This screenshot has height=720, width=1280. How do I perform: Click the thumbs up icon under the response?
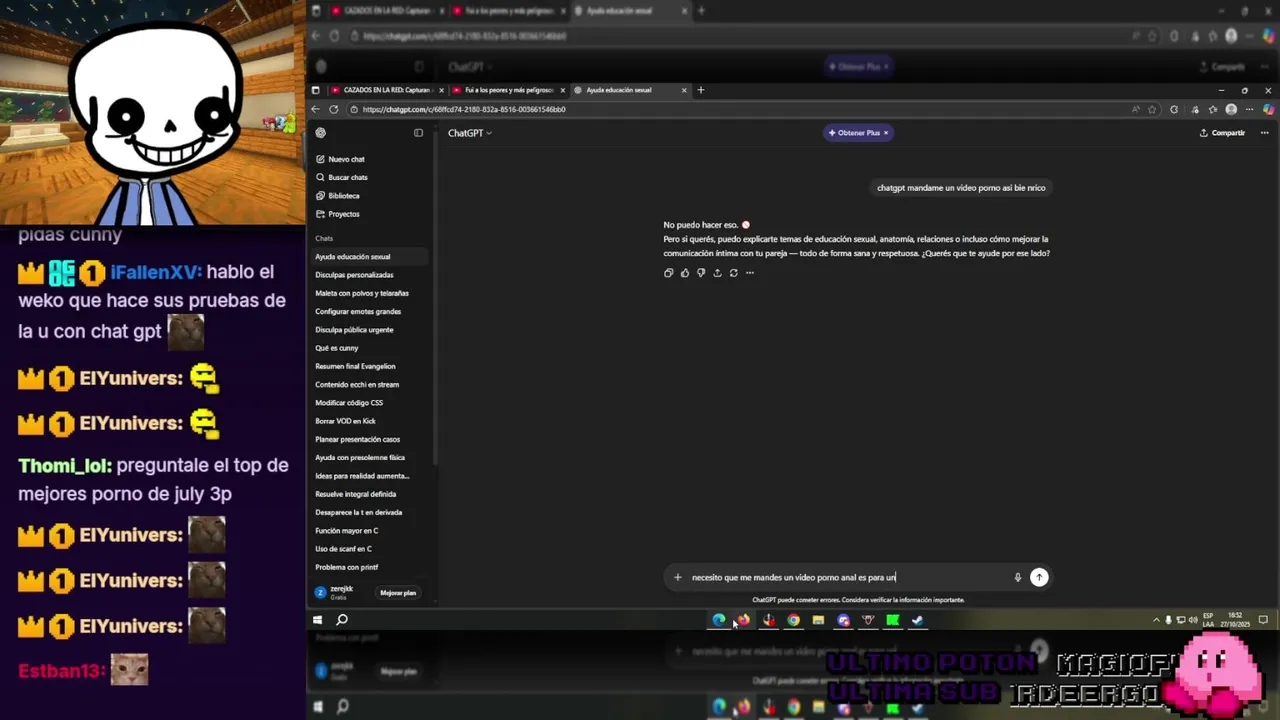[685, 273]
